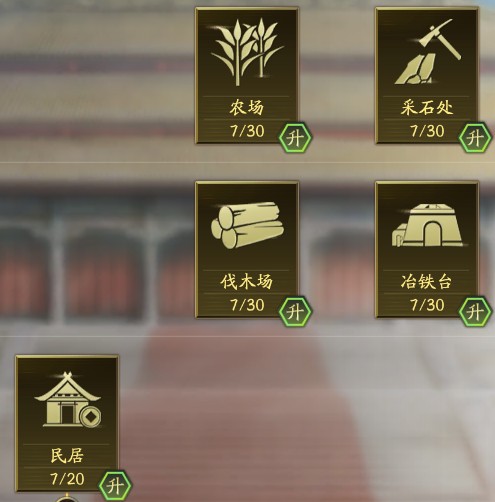Click the 7/30 level text on 采石处
Viewport: 495px width, 502px height.
pos(427,131)
